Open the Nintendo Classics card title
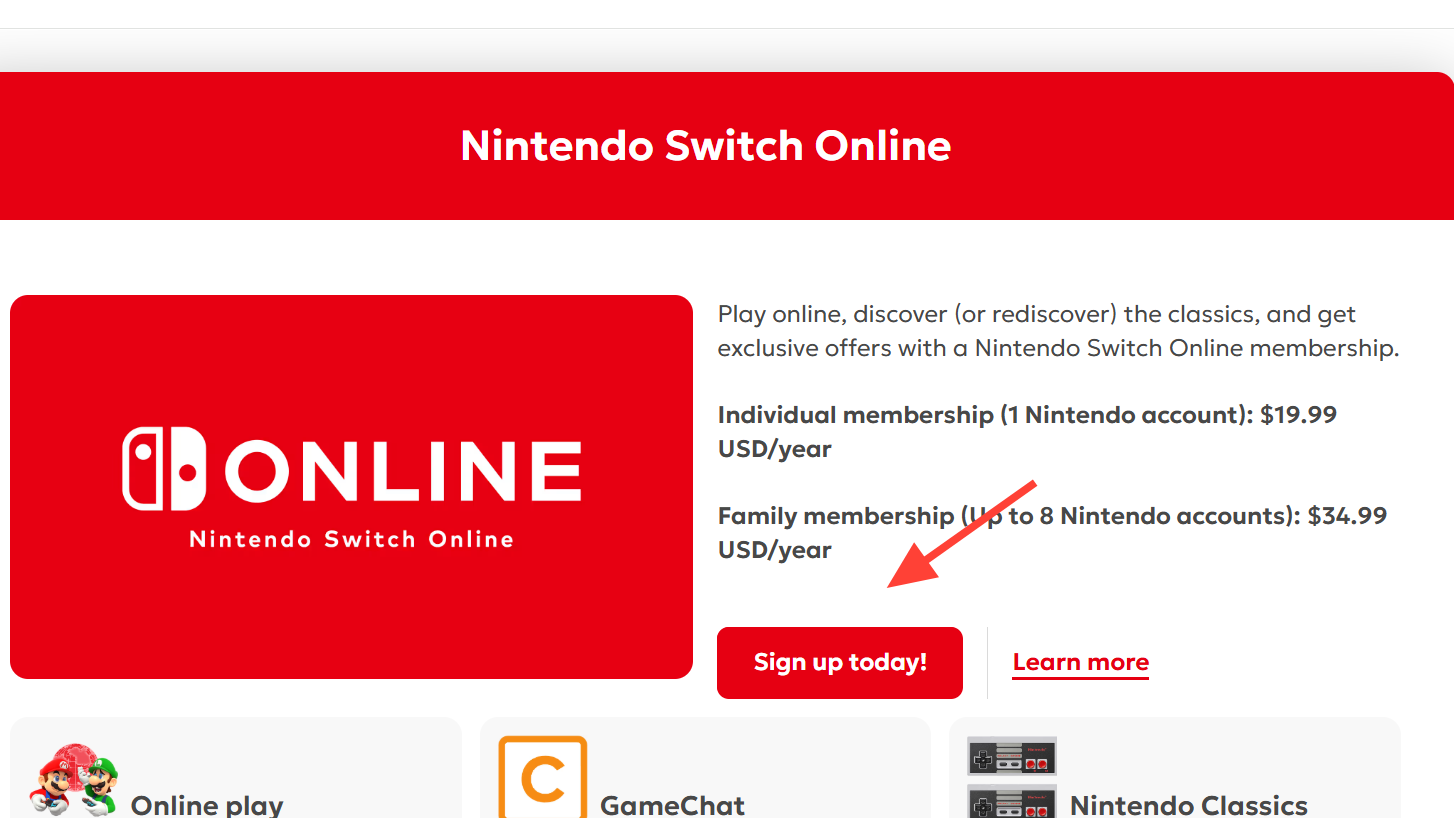The height and width of the screenshot is (818, 1454). click(x=1189, y=805)
